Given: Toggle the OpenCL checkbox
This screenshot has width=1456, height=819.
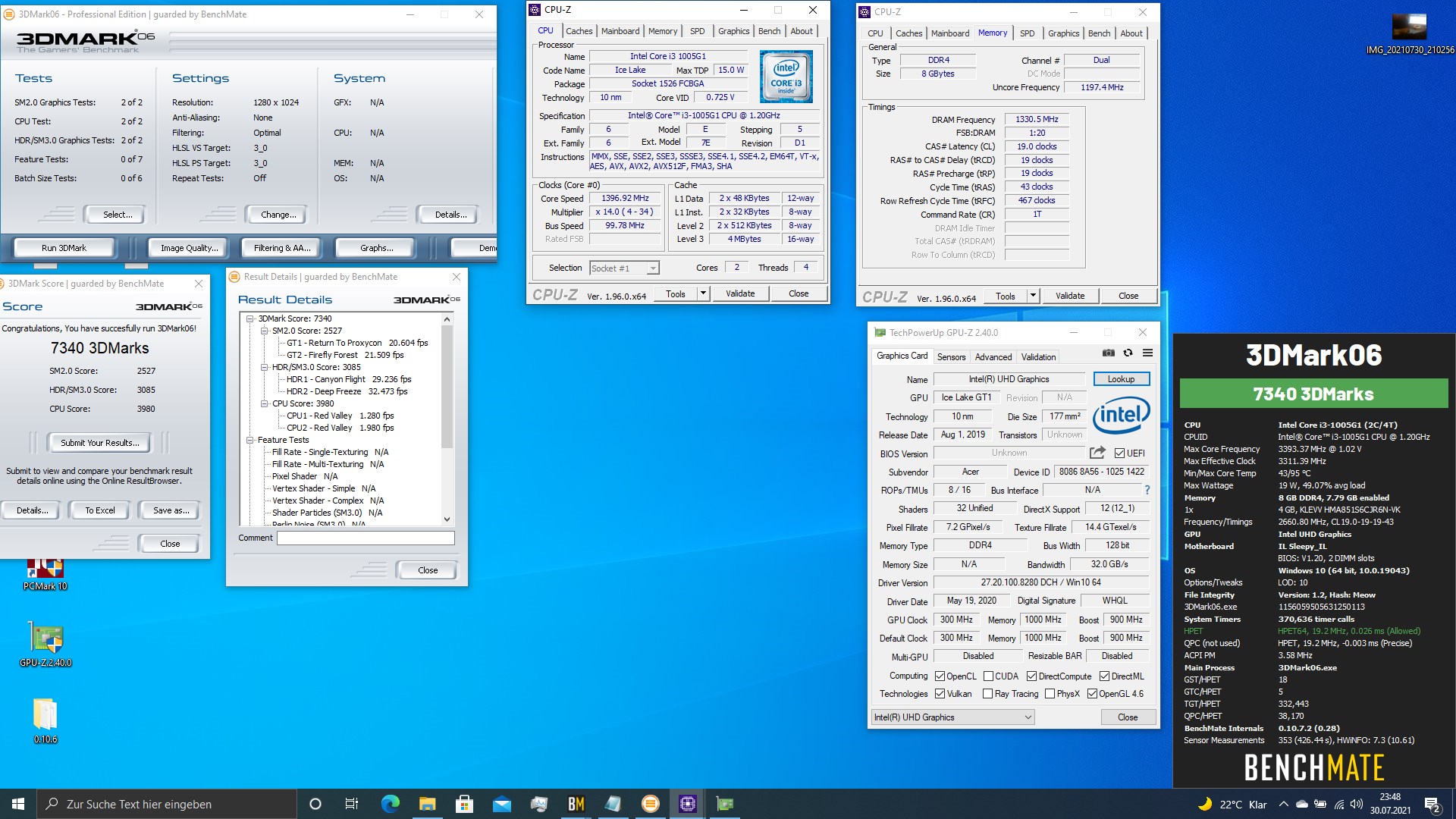Looking at the screenshot, I should click(x=940, y=676).
